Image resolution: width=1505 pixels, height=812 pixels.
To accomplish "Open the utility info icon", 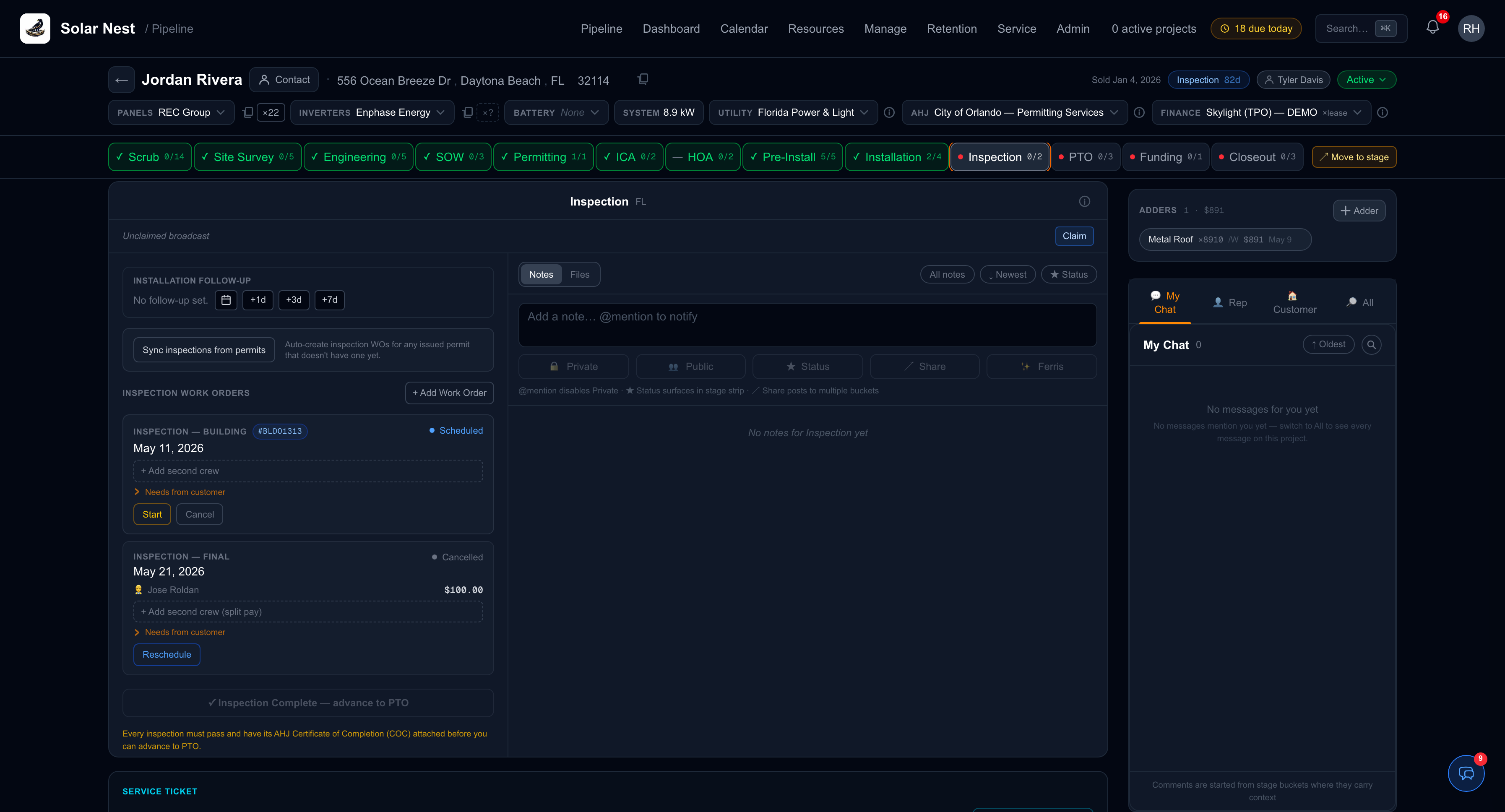I will coord(889,112).
